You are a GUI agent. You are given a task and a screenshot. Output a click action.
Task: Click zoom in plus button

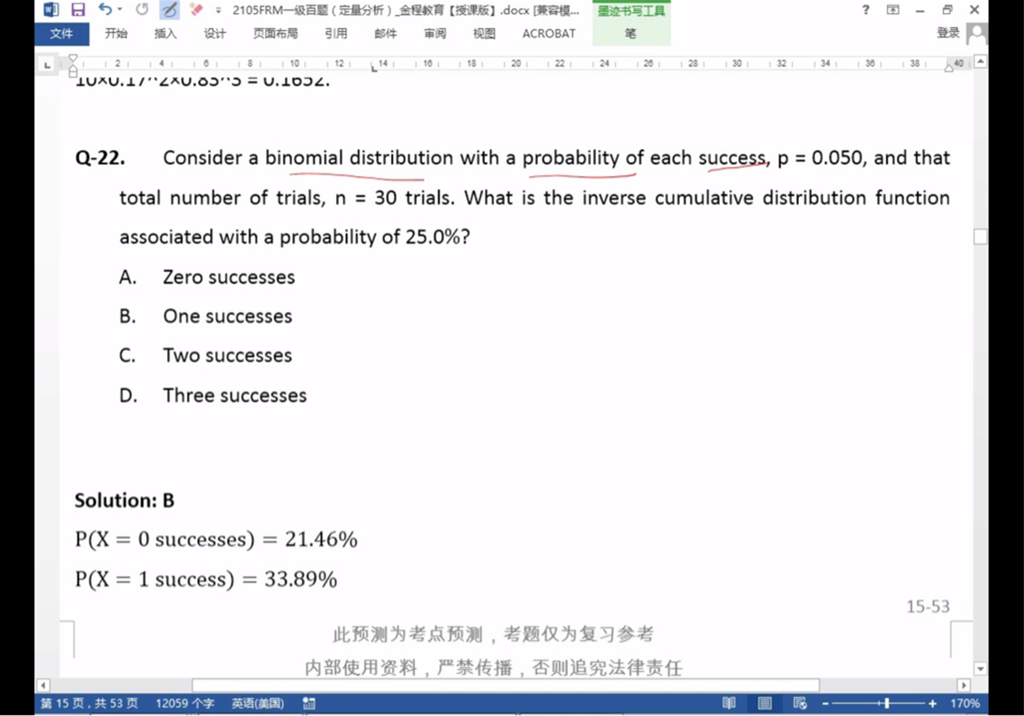933,704
